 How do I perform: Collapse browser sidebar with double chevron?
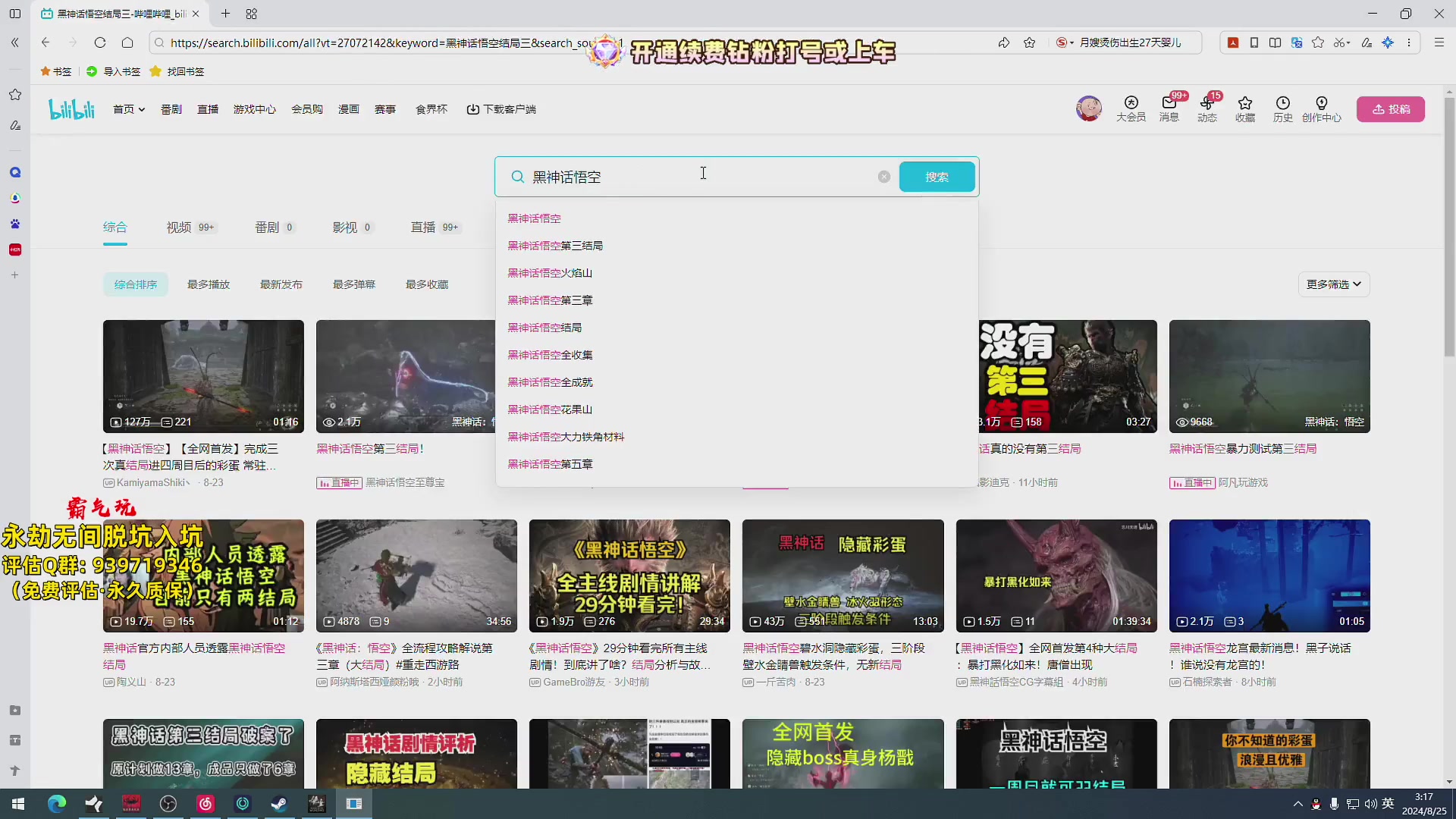click(14, 42)
